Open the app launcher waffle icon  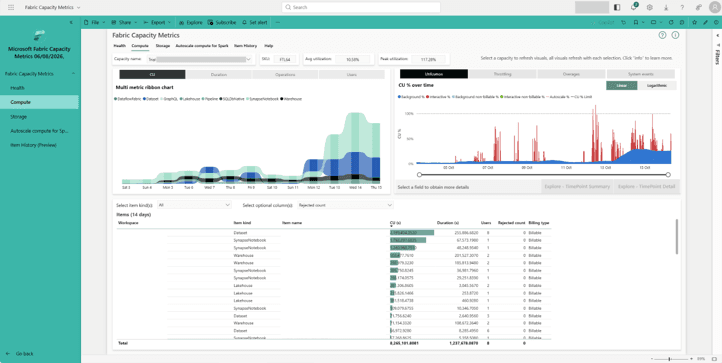click(11, 7)
